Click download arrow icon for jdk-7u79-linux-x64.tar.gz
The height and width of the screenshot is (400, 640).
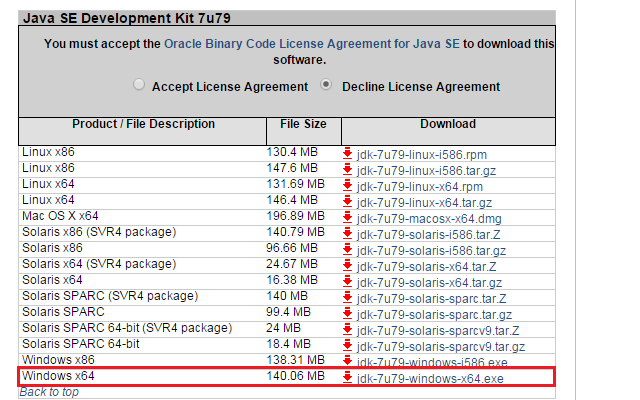347,202
